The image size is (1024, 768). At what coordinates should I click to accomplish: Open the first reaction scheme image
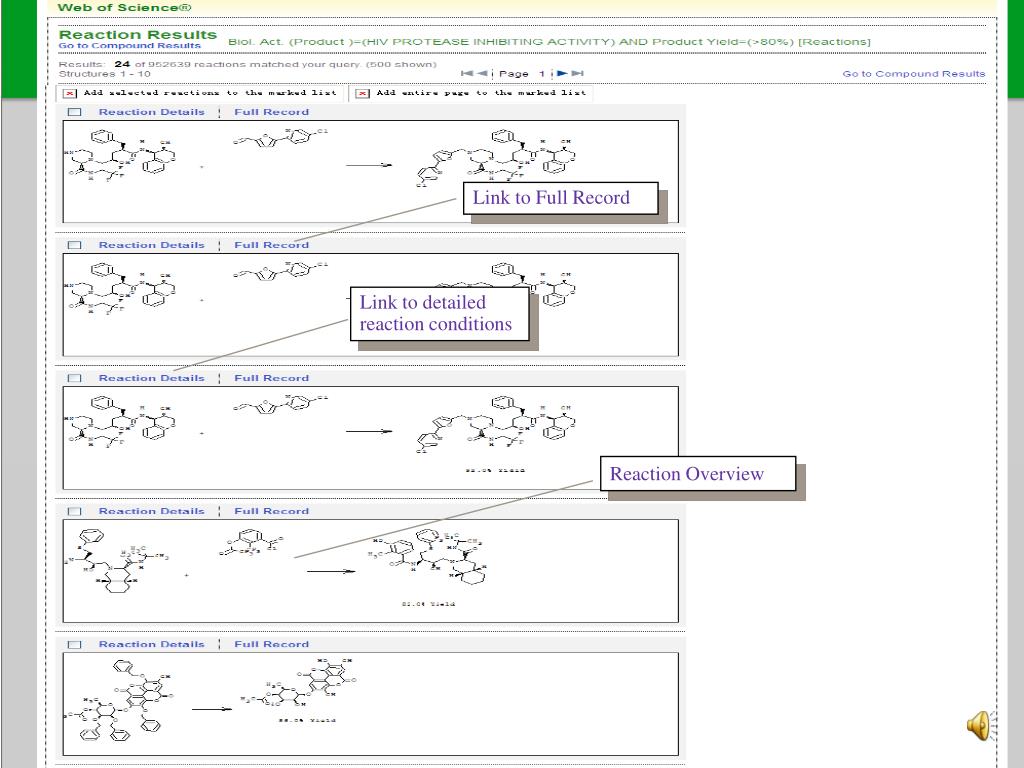pyautogui.click(x=370, y=172)
